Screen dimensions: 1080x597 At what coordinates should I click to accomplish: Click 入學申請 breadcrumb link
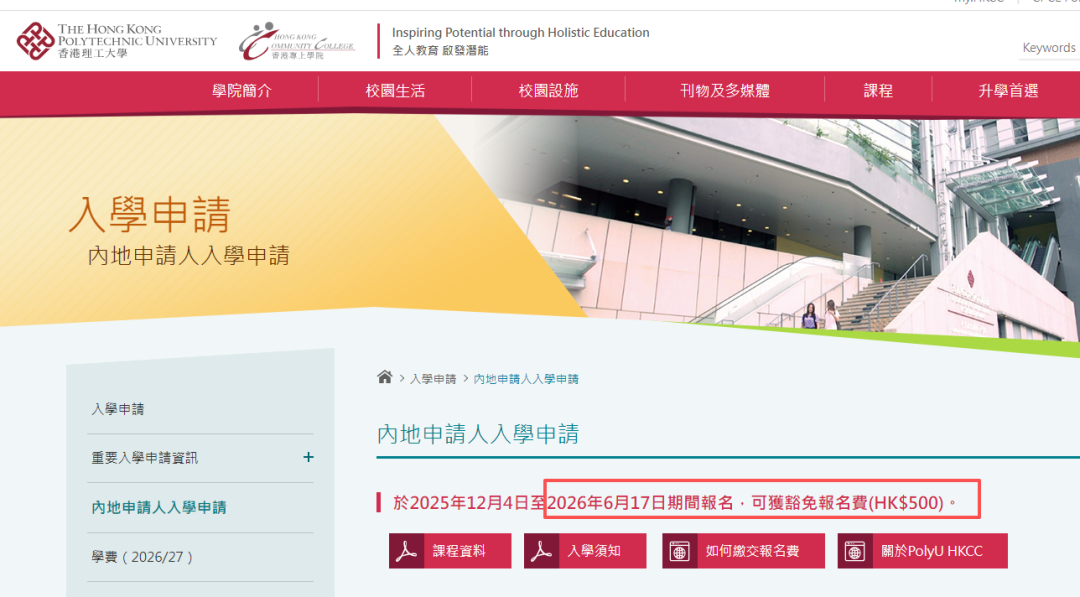[x=433, y=379]
